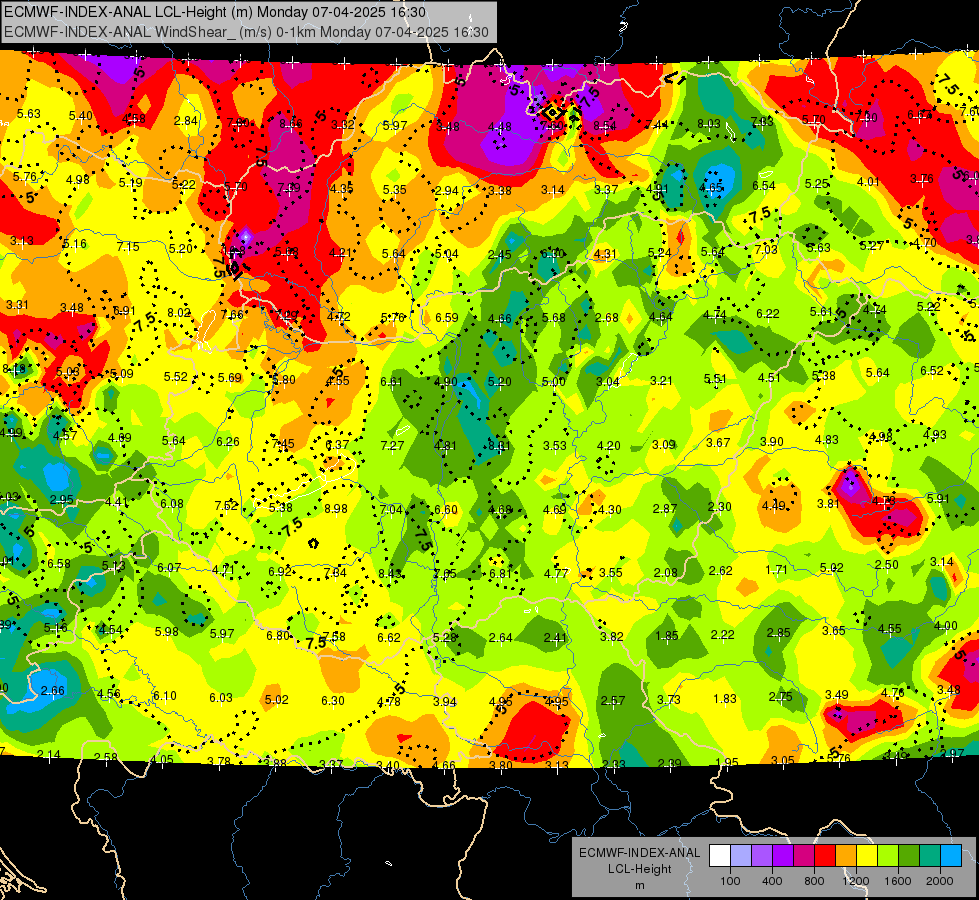Click the lime green legend swatch
Screen dimensions: 979x900
888,856
